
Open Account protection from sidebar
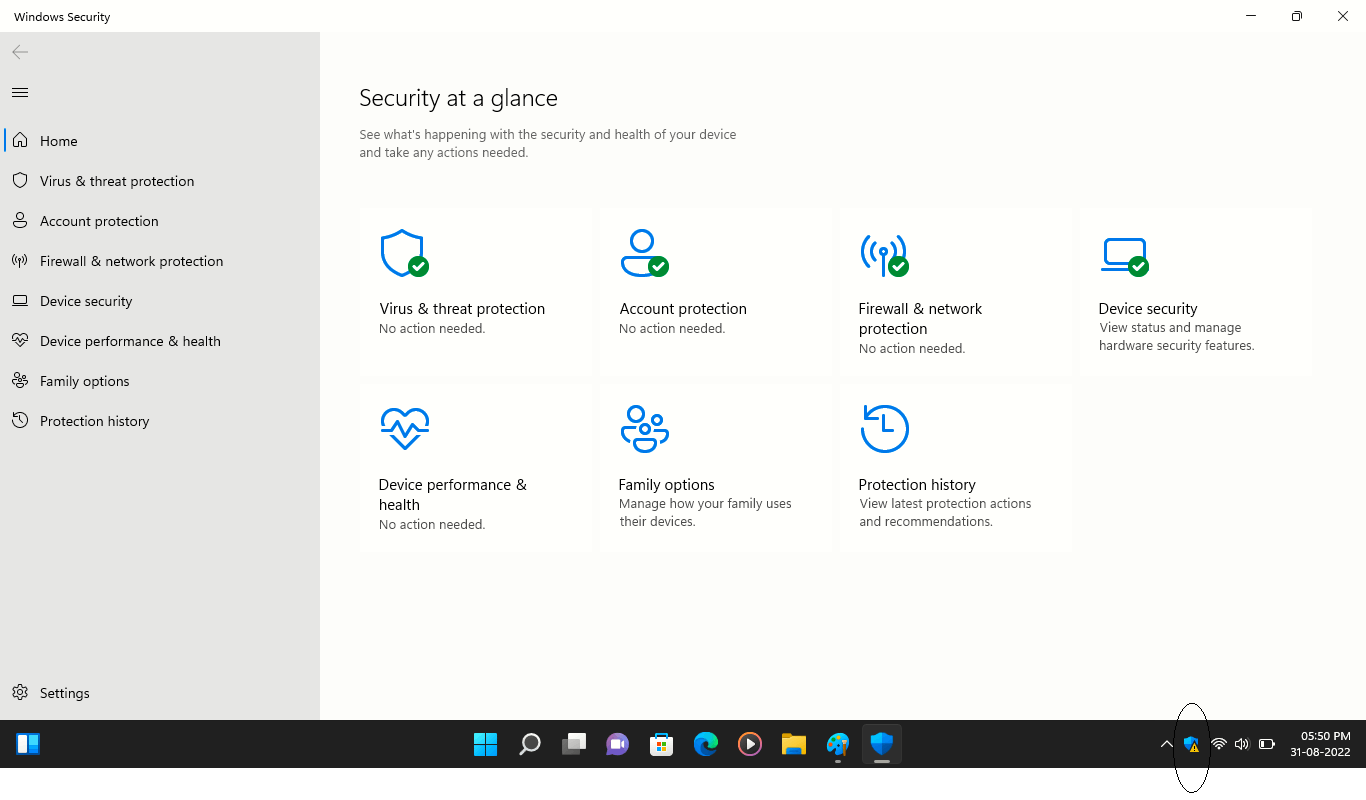[x=160, y=221]
